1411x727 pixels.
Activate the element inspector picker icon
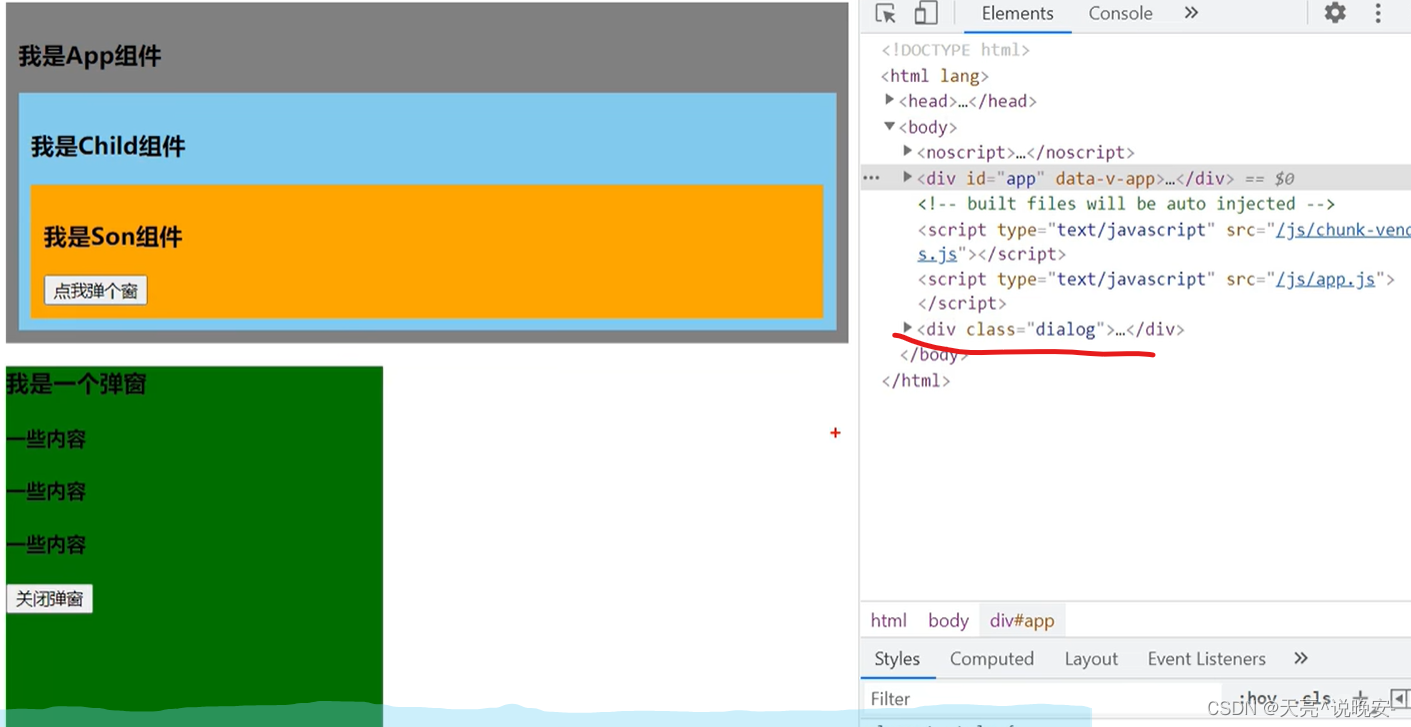[885, 13]
